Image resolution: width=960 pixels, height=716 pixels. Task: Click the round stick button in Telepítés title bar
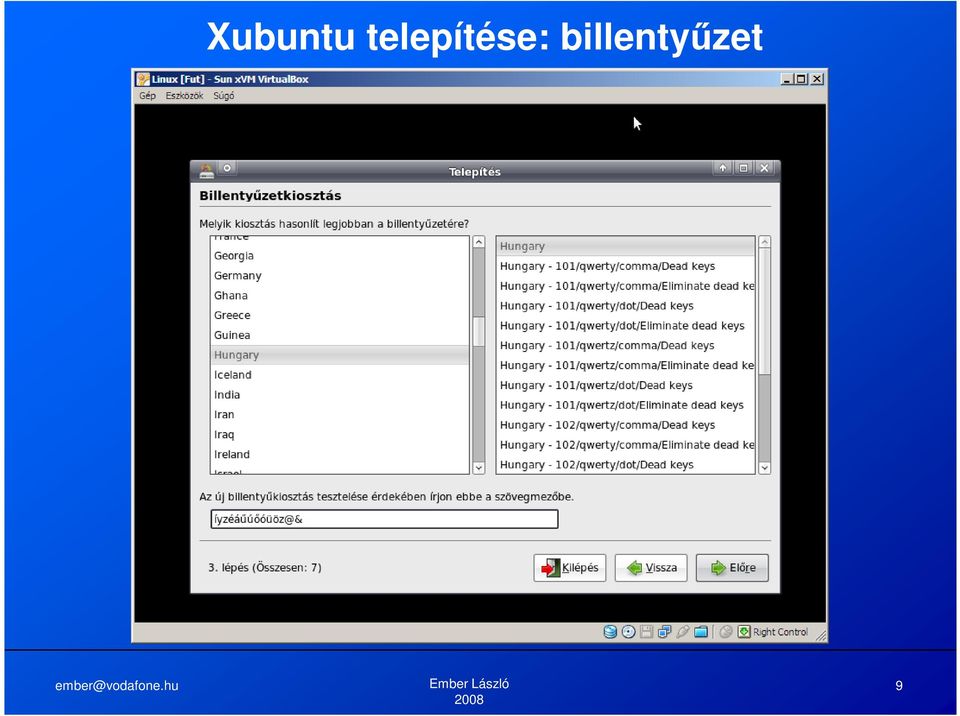point(227,168)
